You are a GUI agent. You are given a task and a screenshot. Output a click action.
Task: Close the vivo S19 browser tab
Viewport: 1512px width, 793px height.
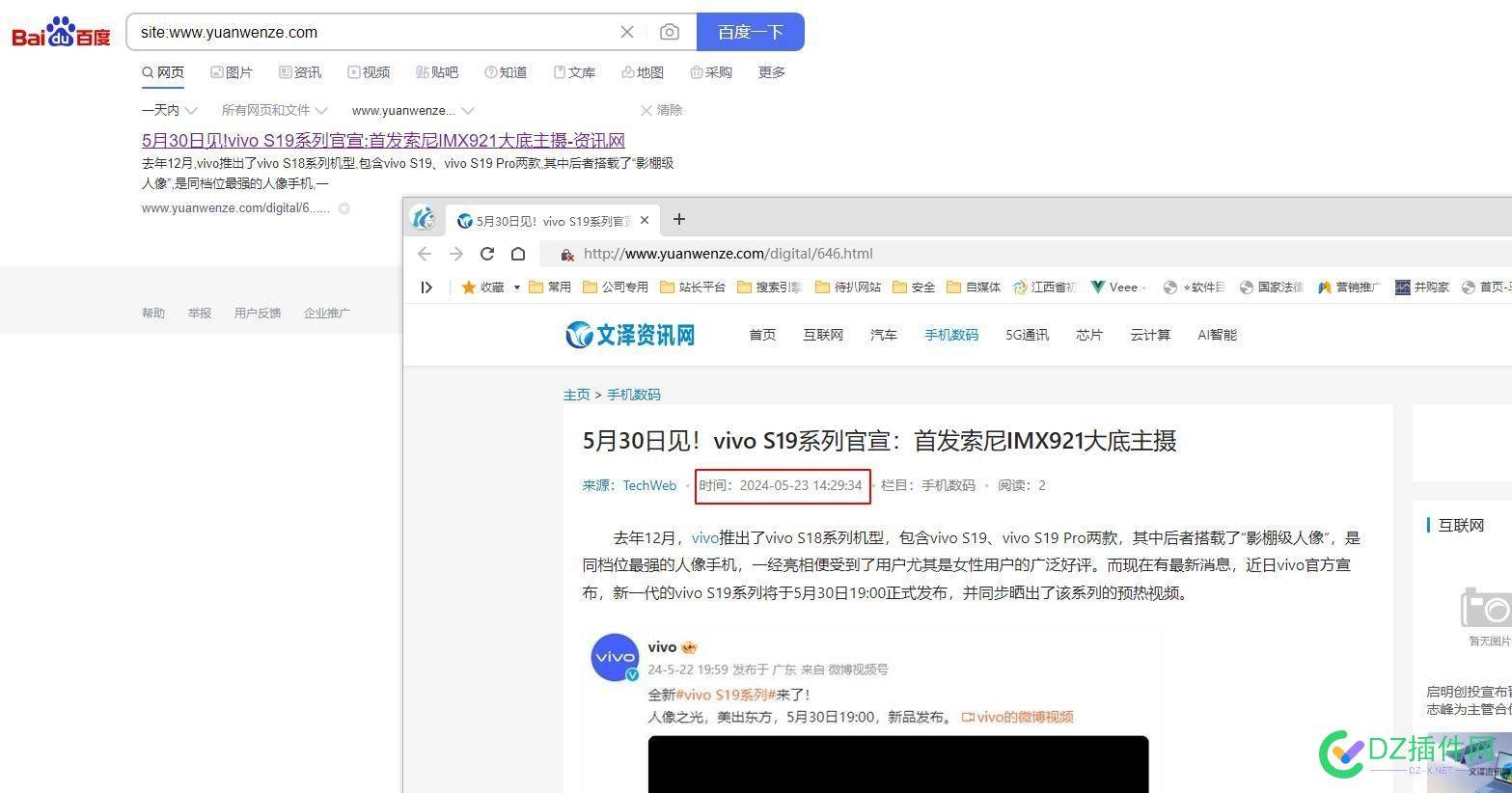645,220
